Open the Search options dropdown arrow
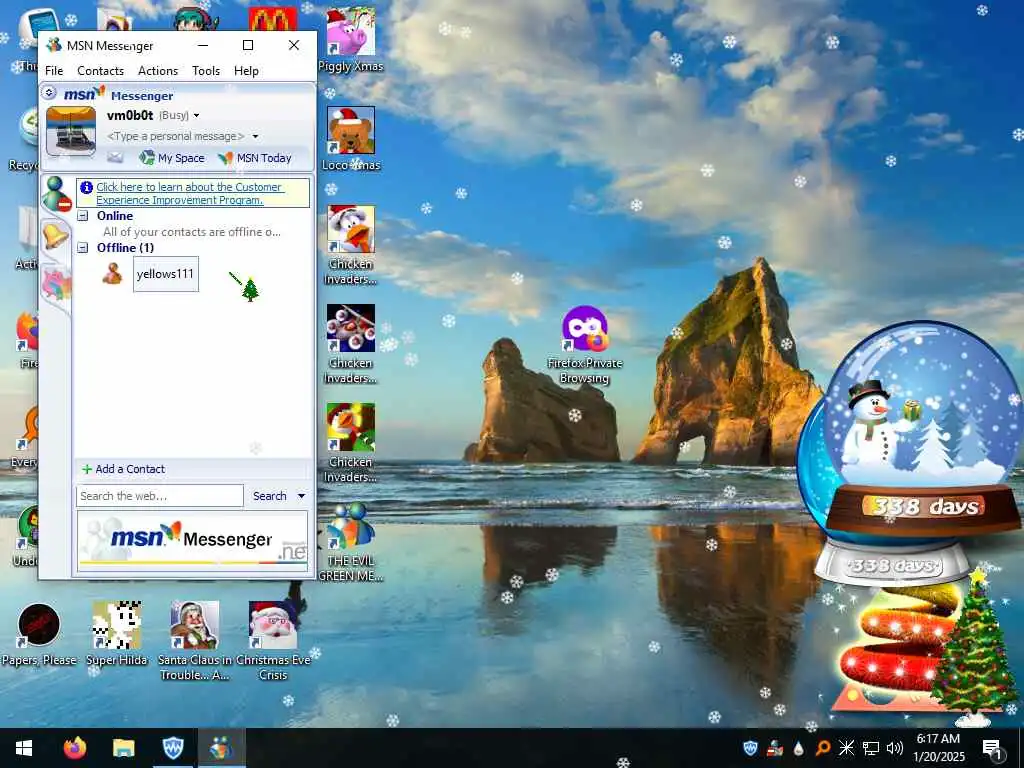This screenshot has width=1024, height=768. coord(301,496)
